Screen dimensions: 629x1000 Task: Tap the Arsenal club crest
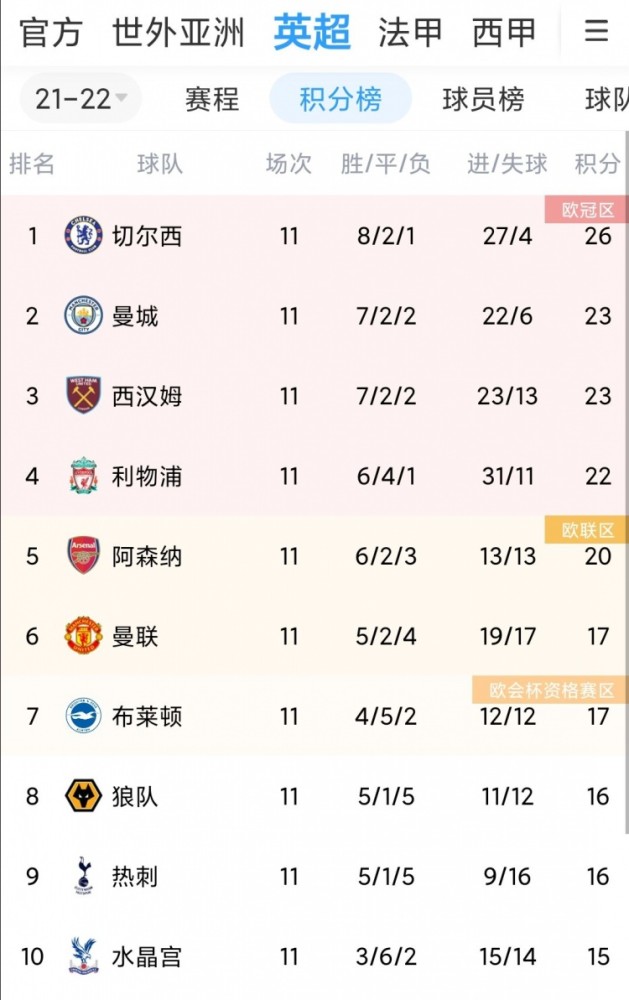[x=84, y=555]
